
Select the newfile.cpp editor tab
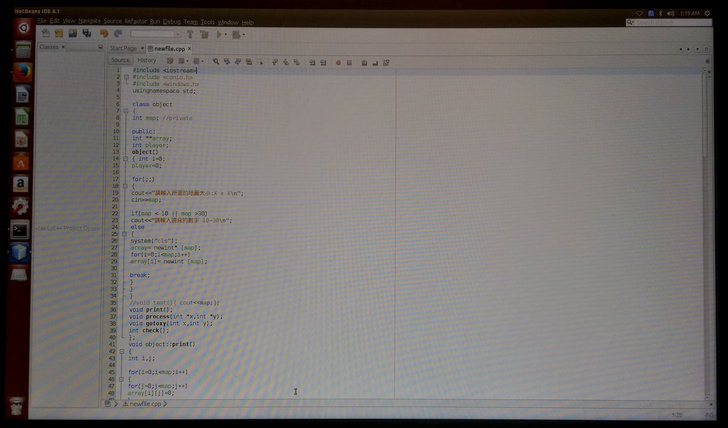point(169,48)
